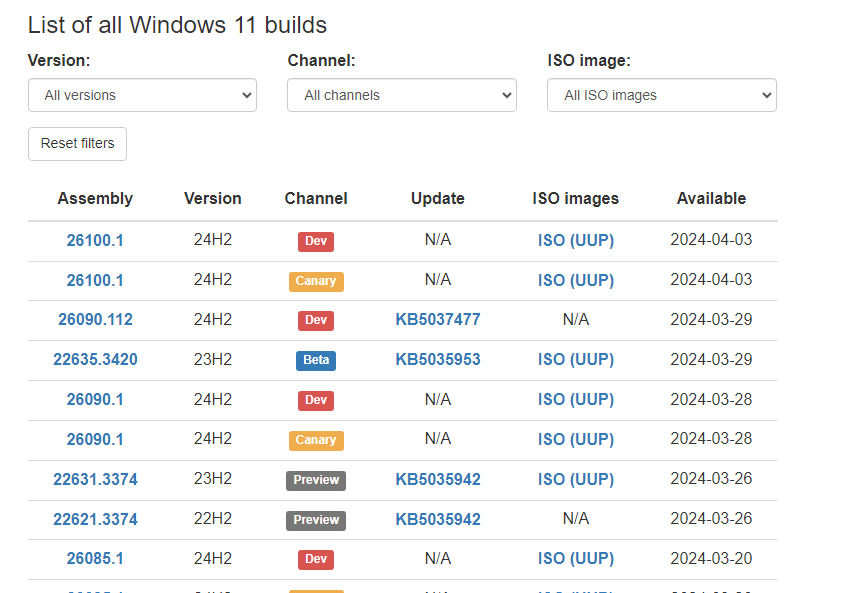Click the Dev badge for 26090.112
This screenshot has width=848, height=593.
[316, 320]
